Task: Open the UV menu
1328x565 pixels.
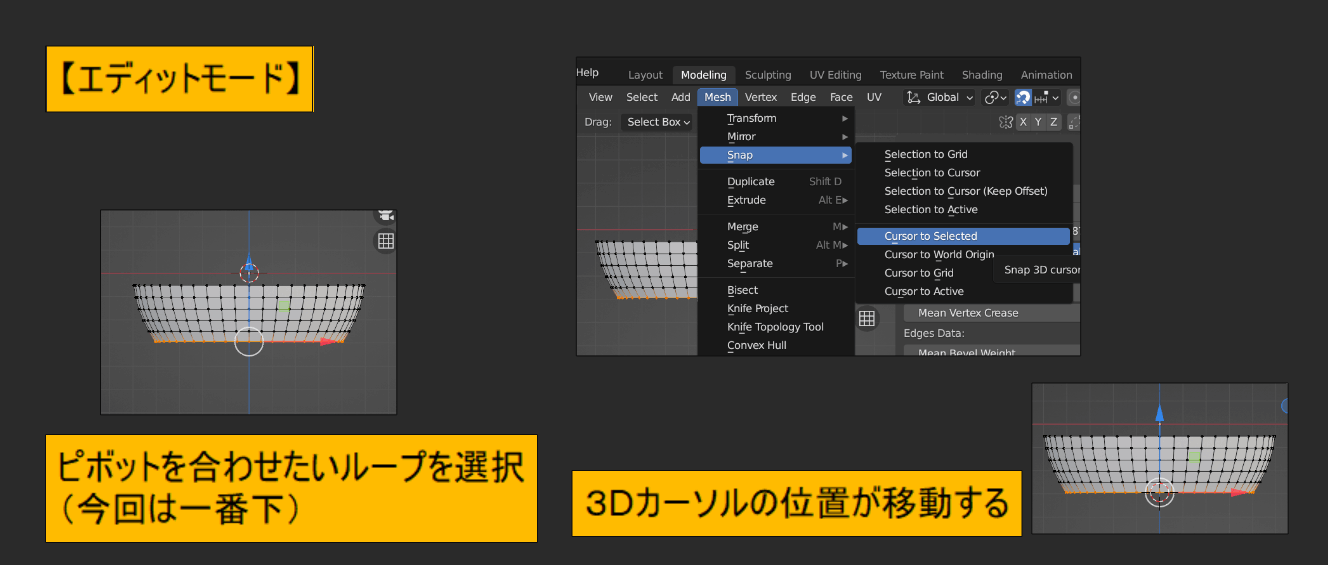Action: point(874,97)
